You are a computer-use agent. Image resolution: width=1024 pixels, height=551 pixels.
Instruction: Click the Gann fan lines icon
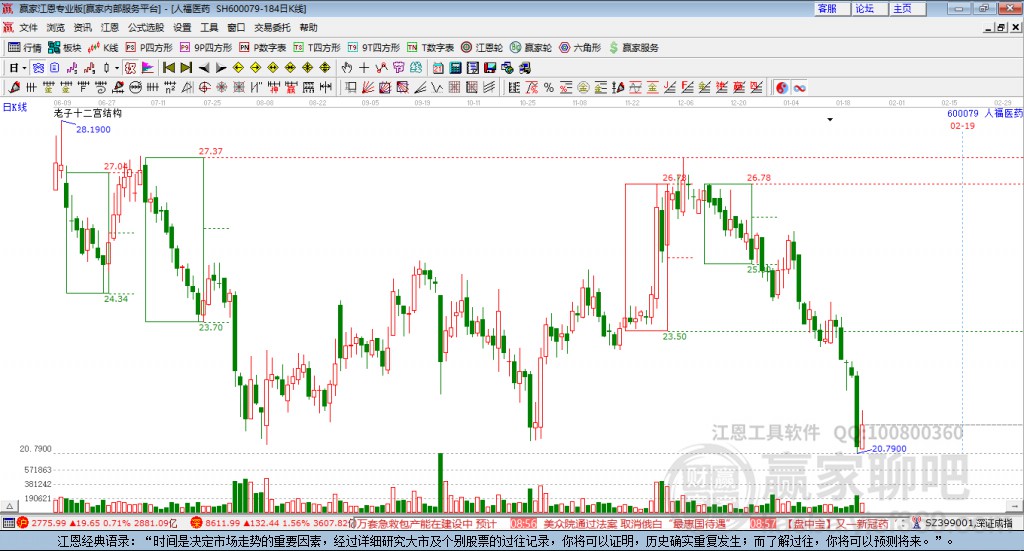[368, 87]
